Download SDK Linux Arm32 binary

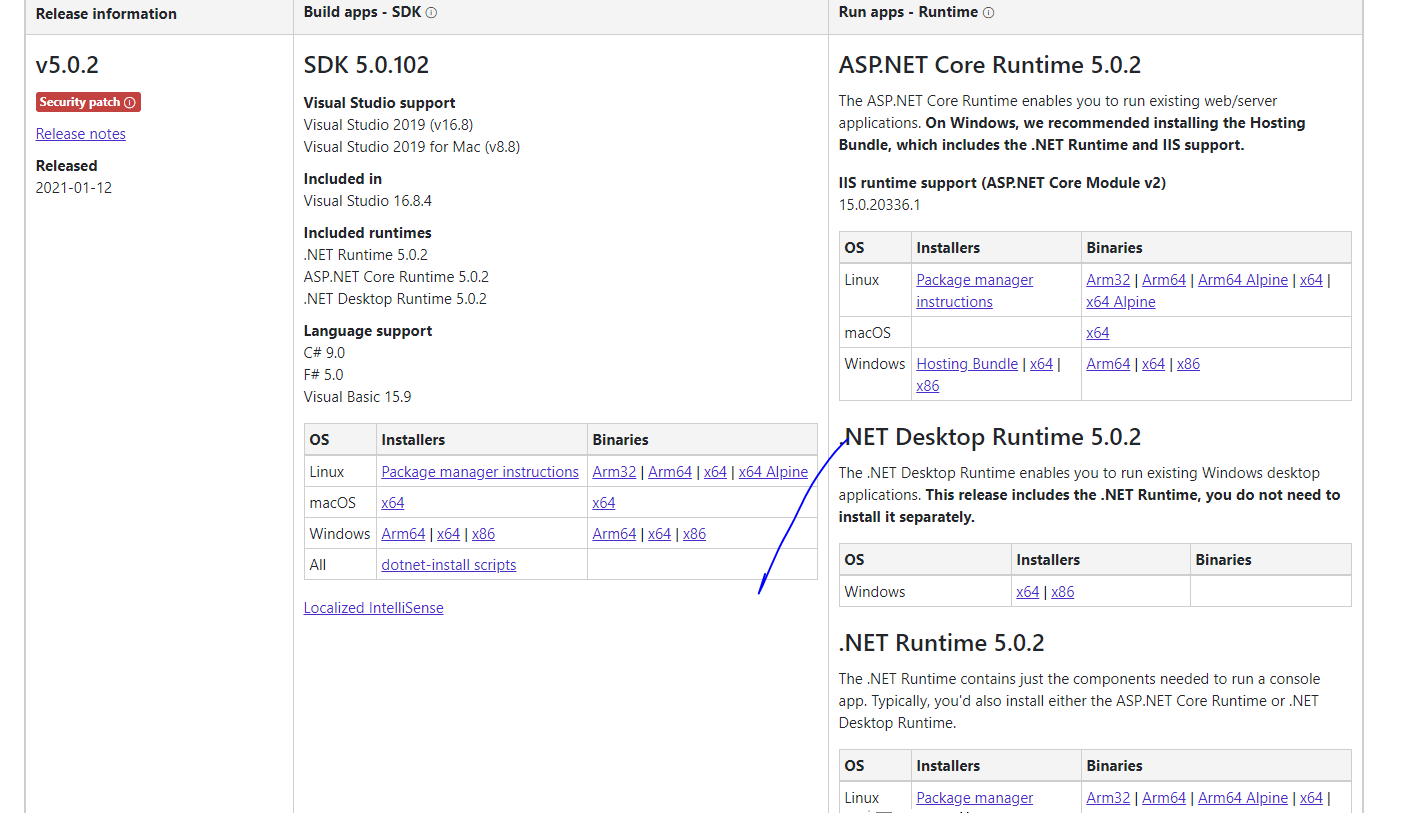tap(614, 472)
